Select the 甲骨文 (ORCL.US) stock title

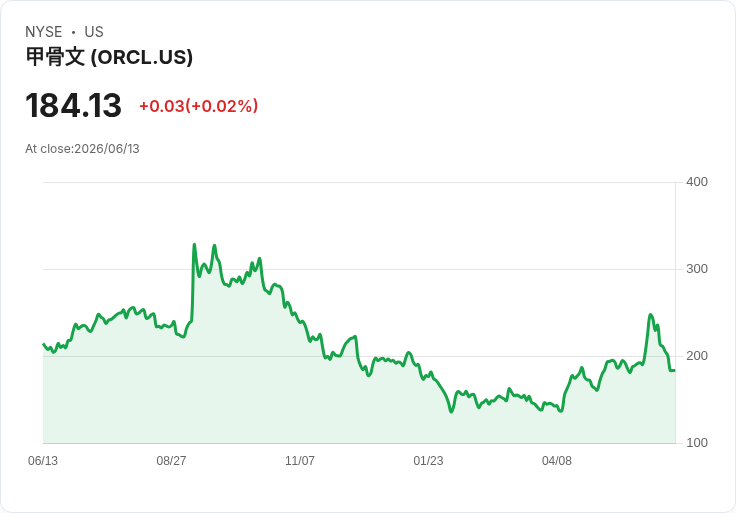(109, 57)
